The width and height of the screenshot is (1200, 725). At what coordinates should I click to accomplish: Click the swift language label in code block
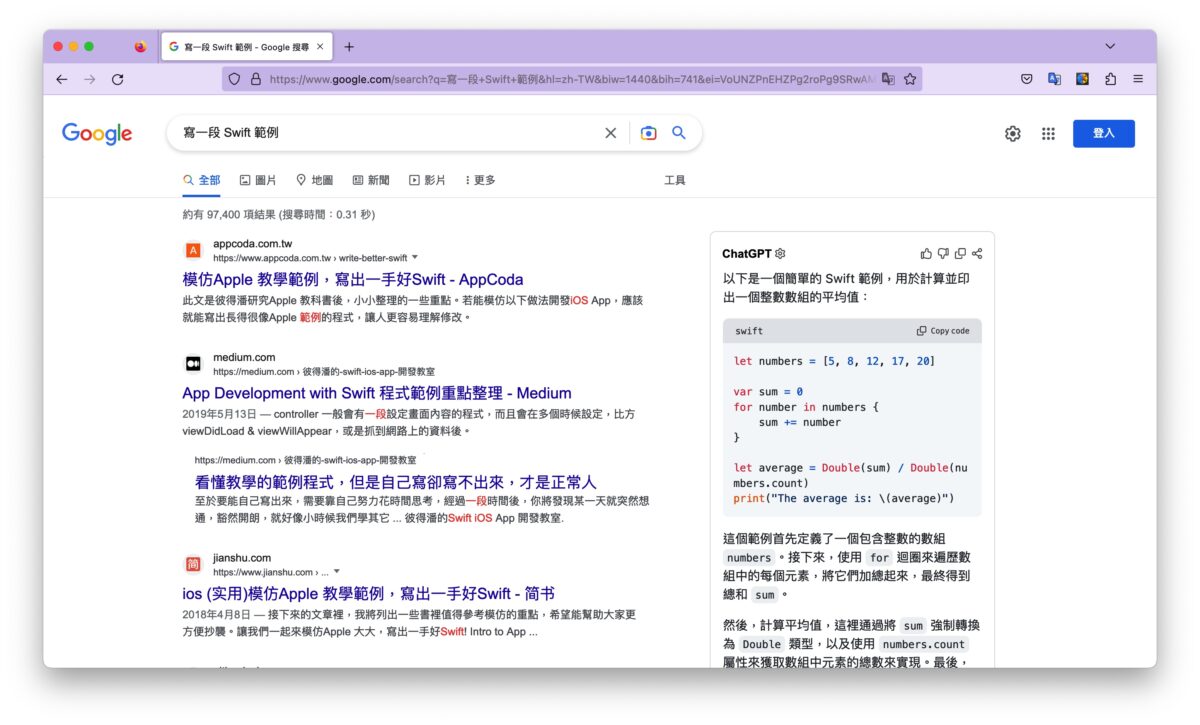click(x=749, y=331)
